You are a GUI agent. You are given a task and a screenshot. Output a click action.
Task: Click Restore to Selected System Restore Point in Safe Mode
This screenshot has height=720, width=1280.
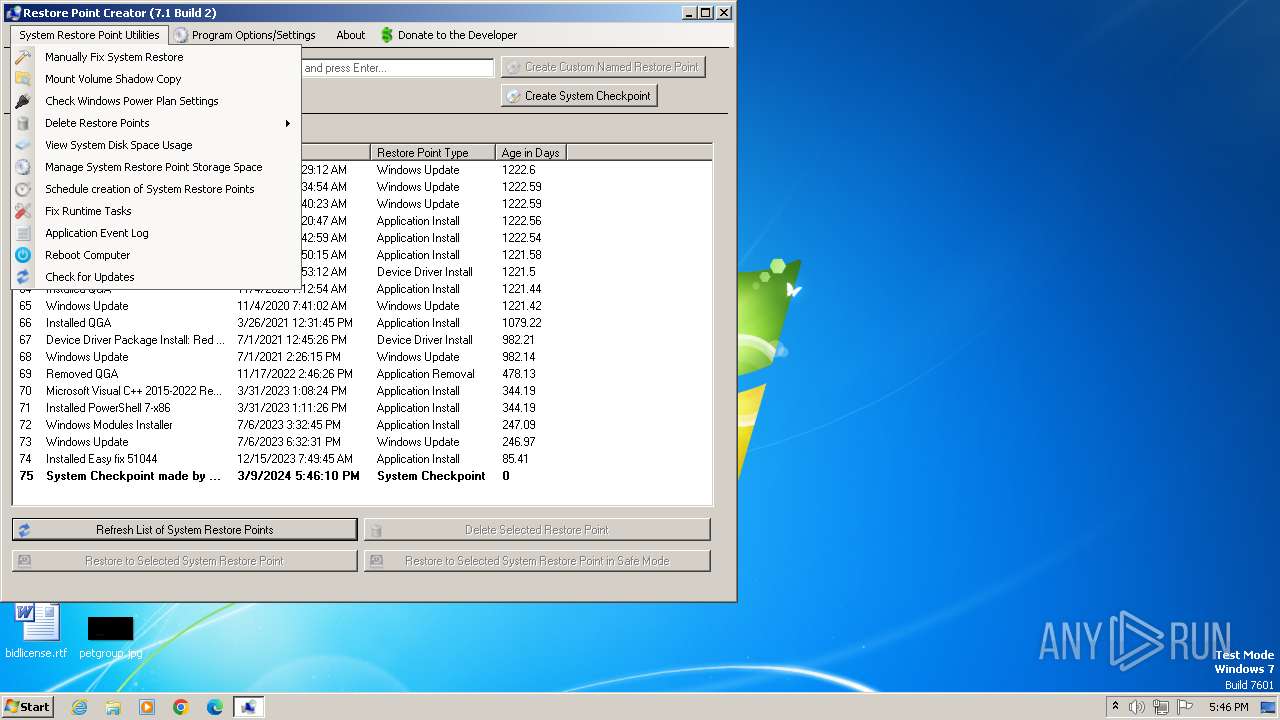click(537, 561)
